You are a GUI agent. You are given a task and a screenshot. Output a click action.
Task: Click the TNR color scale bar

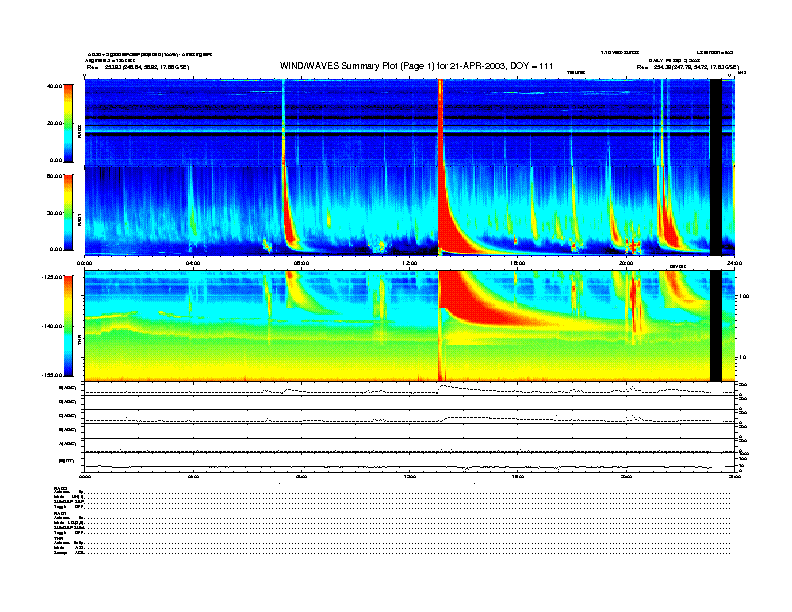pyautogui.click(x=68, y=326)
